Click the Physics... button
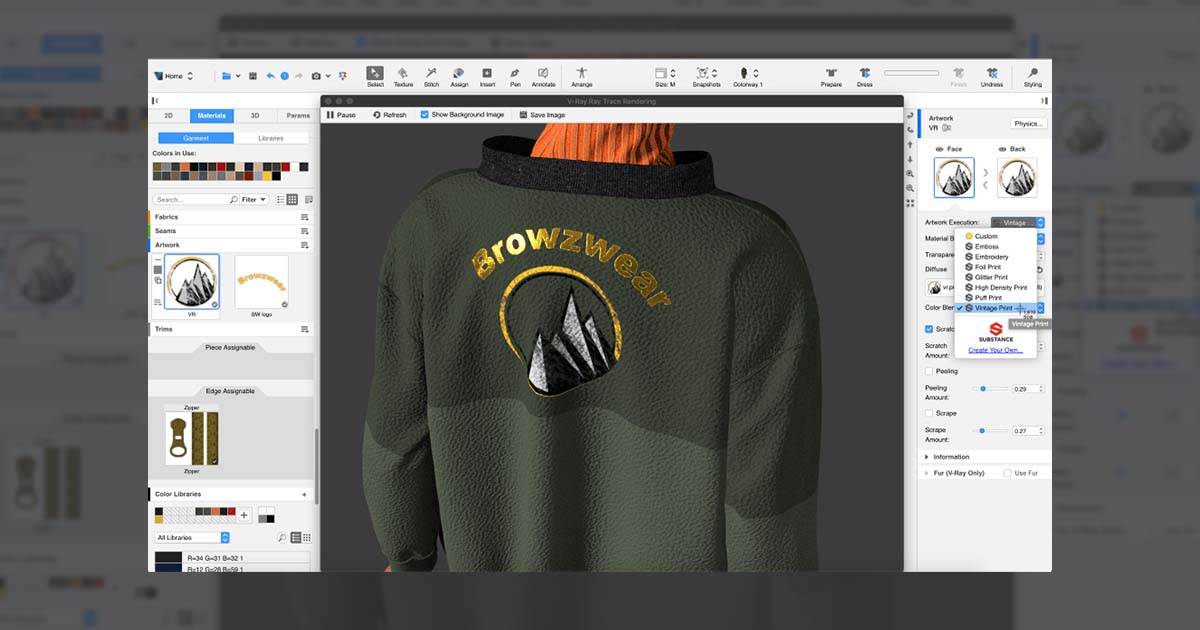The height and width of the screenshot is (630, 1200). click(1028, 124)
